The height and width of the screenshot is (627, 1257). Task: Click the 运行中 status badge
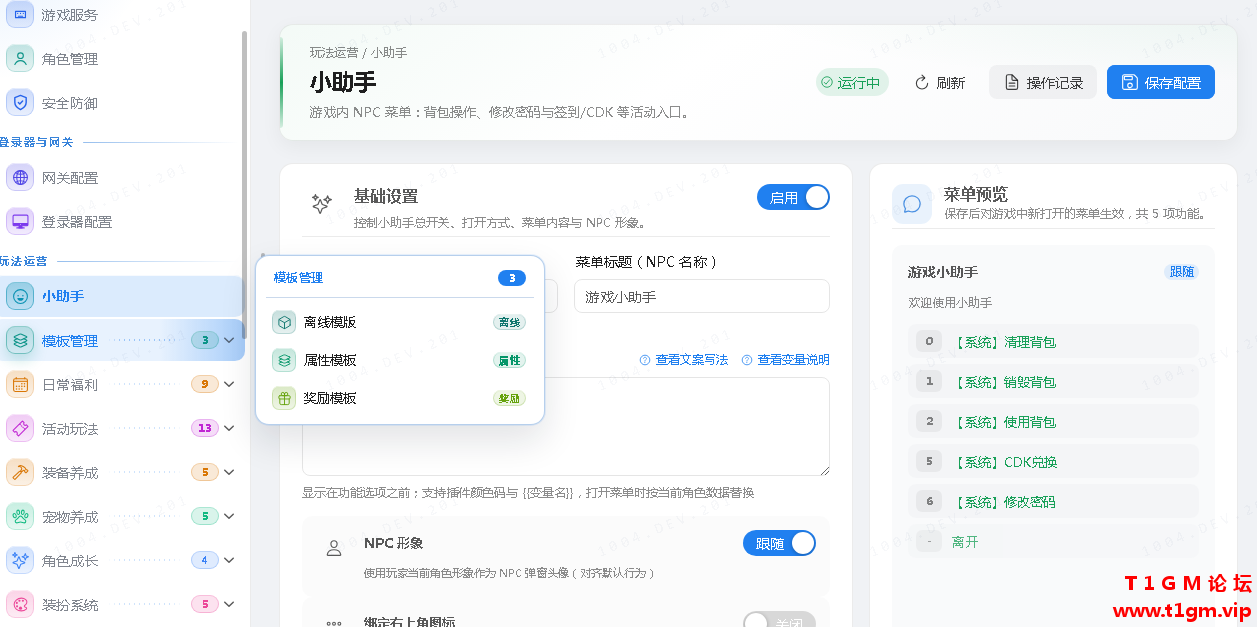point(852,83)
